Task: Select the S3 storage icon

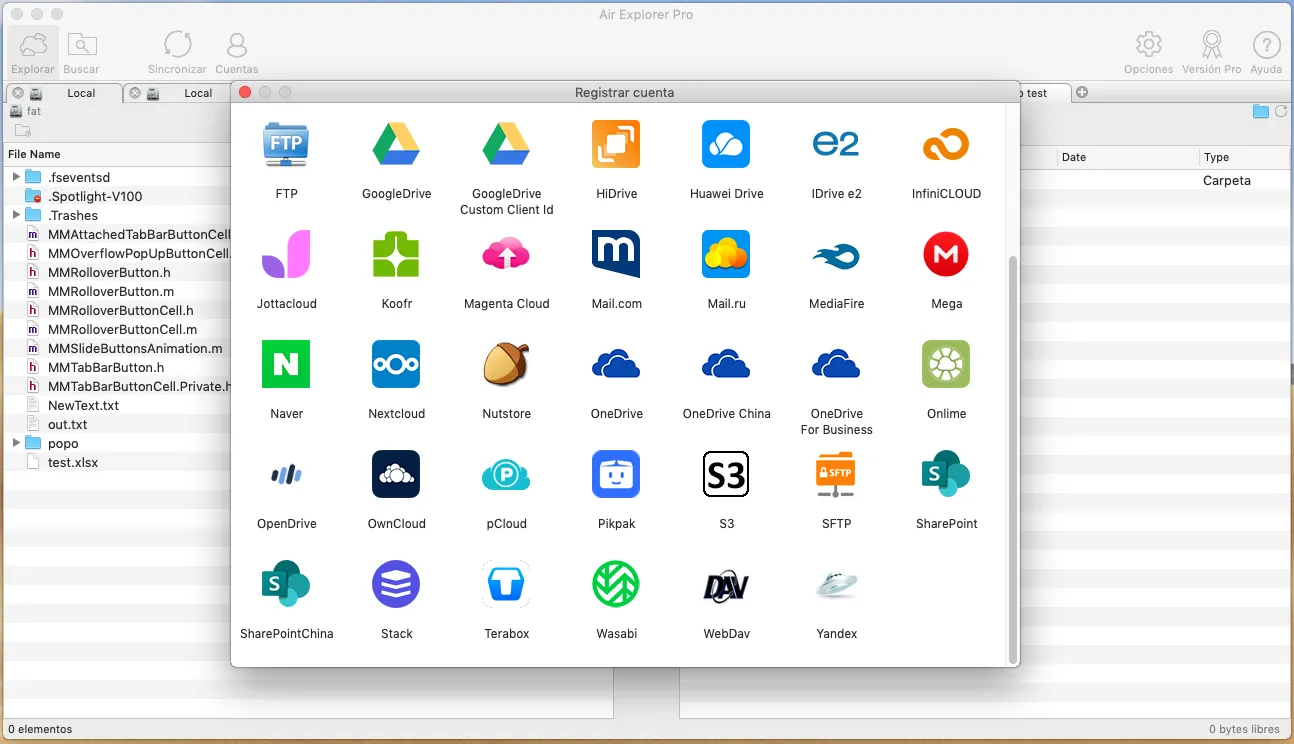Action: coord(726,474)
